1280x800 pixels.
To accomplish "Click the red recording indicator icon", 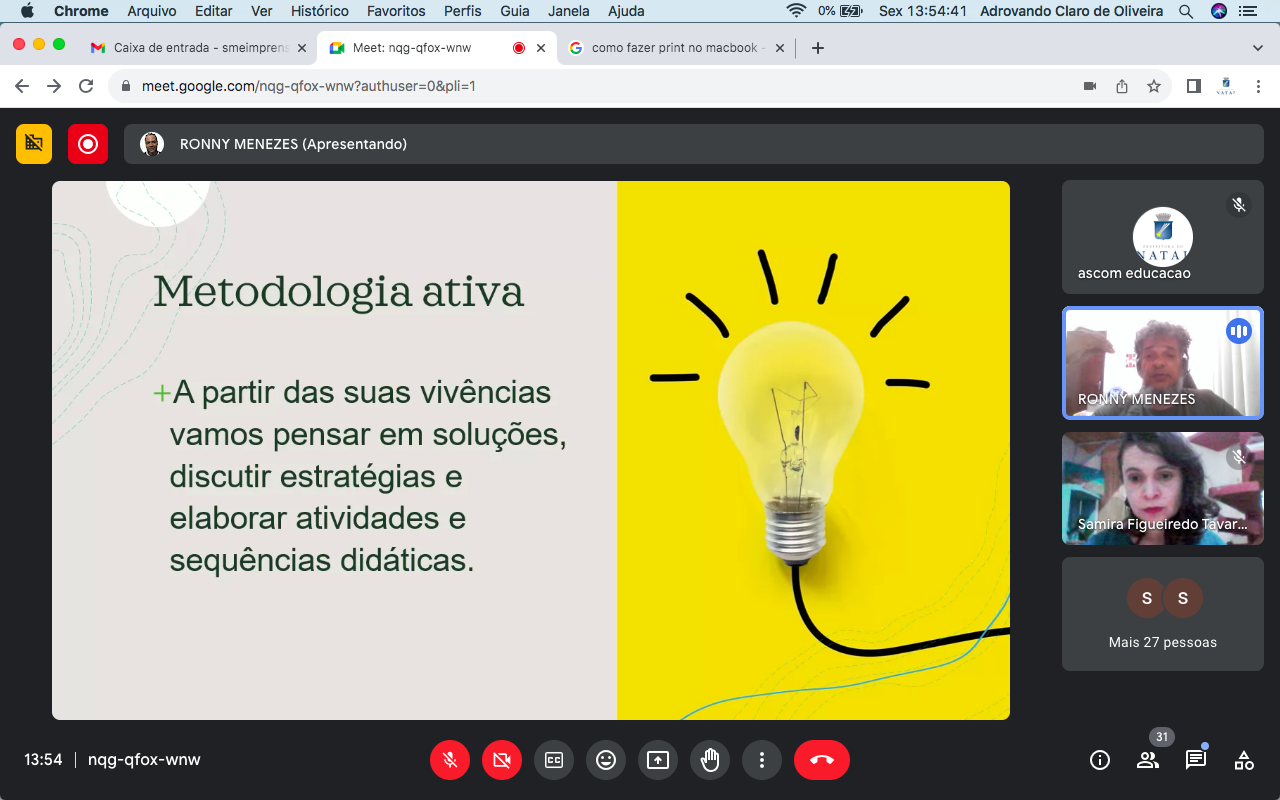I will pyautogui.click(x=88, y=144).
